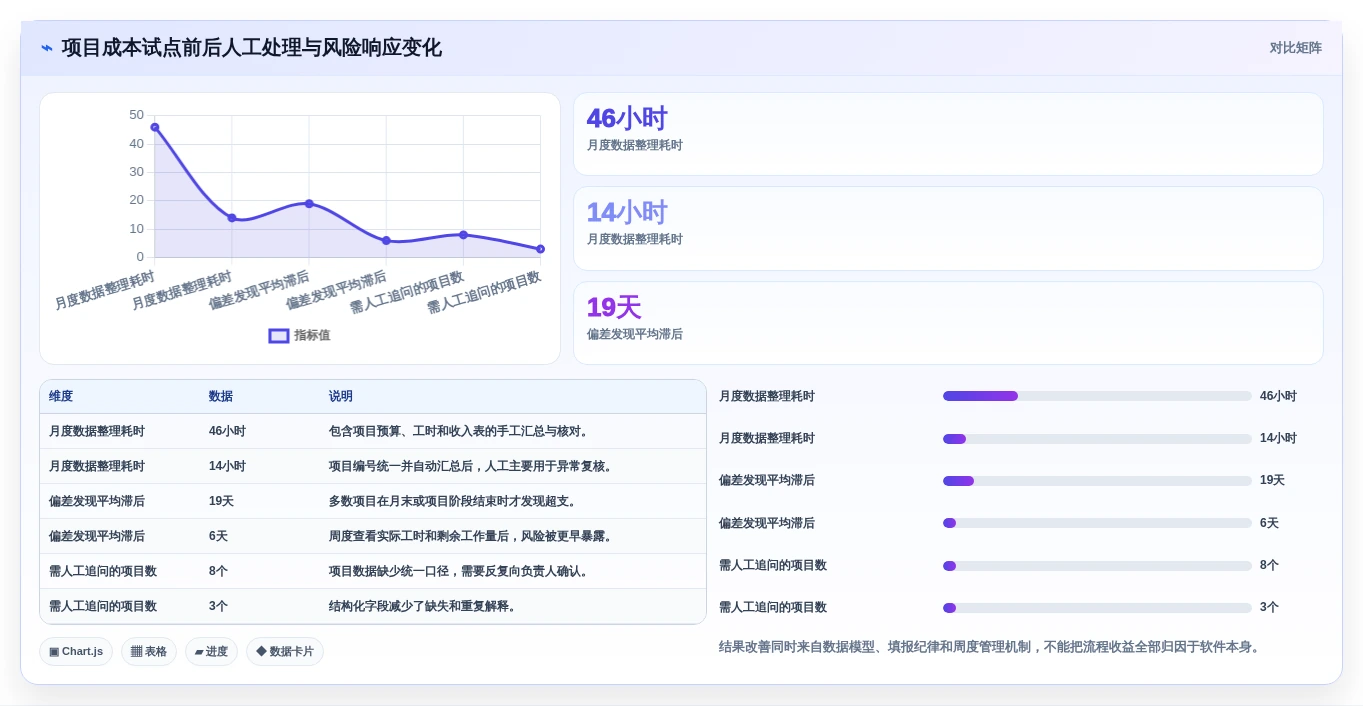Click the progress bar labeled 6天
1363x706 pixels.
[x=1097, y=523]
